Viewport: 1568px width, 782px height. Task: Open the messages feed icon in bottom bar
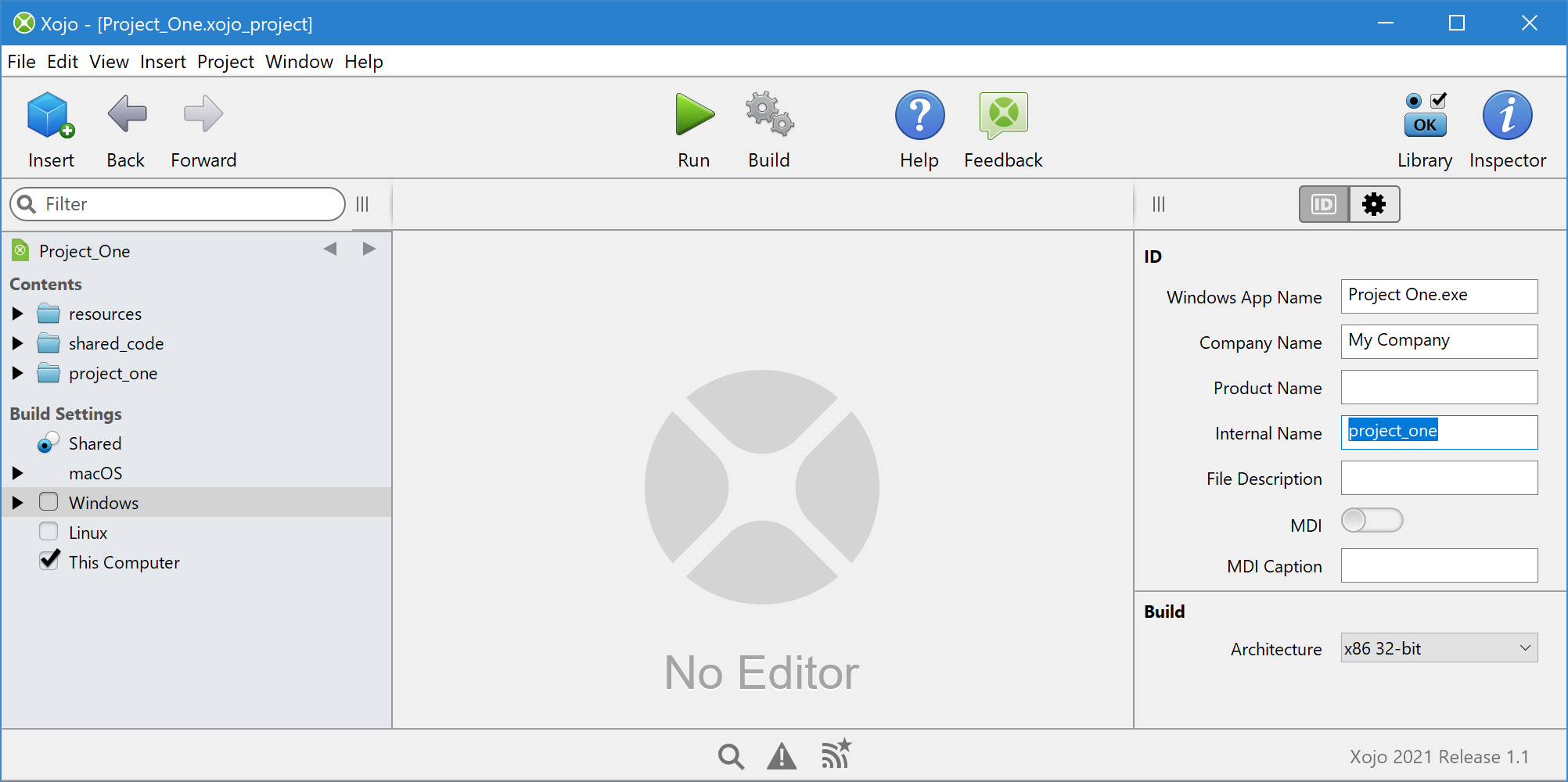(x=836, y=755)
